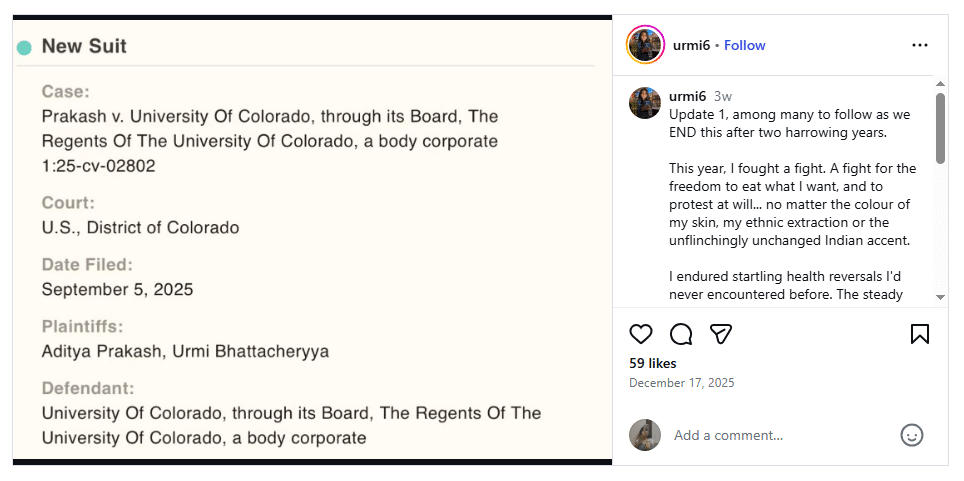964x481 pixels.
Task: Save post with bookmark icon
Action: pyautogui.click(x=920, y=334)
